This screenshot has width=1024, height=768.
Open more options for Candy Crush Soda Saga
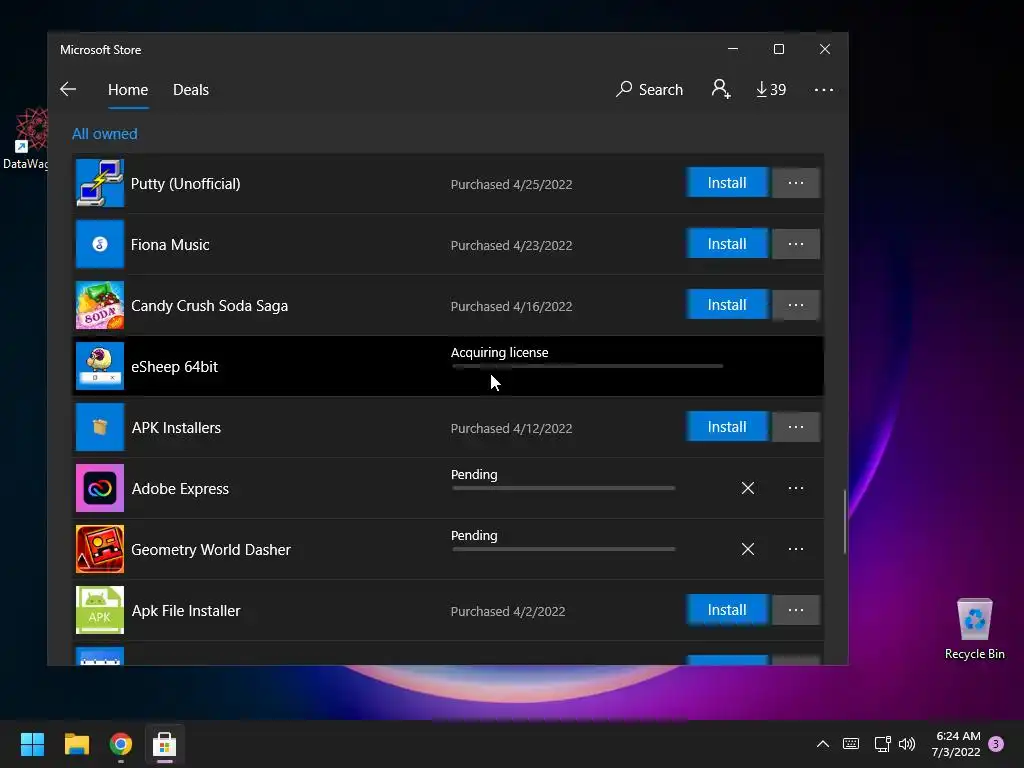click(795, 305)
